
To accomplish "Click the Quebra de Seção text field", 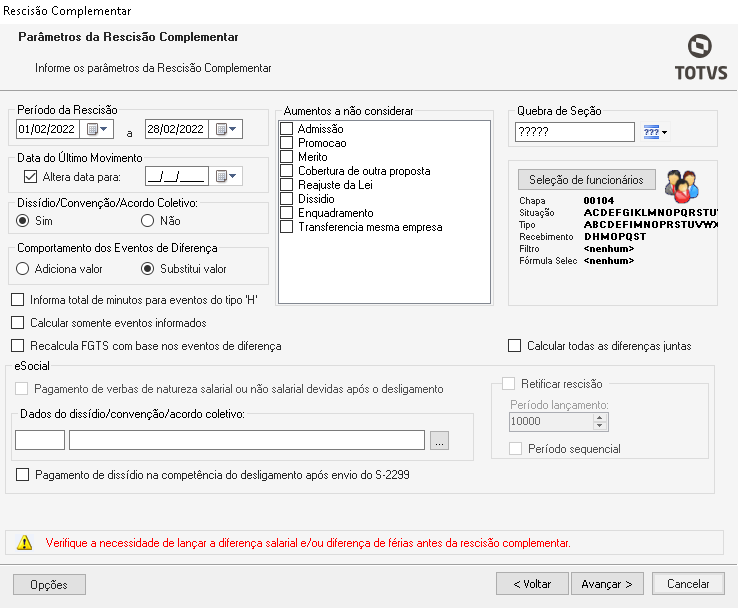I will pos(575,132).
